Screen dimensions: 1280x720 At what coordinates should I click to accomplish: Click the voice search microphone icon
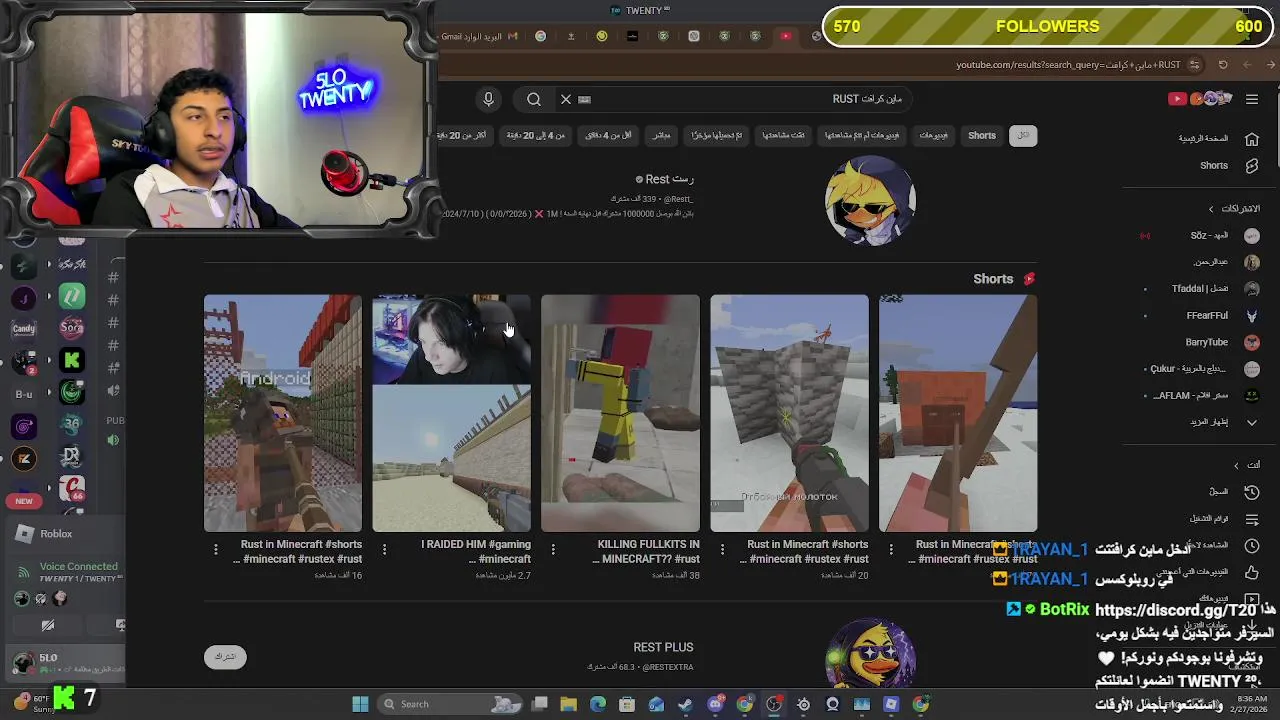click(488, 99)
